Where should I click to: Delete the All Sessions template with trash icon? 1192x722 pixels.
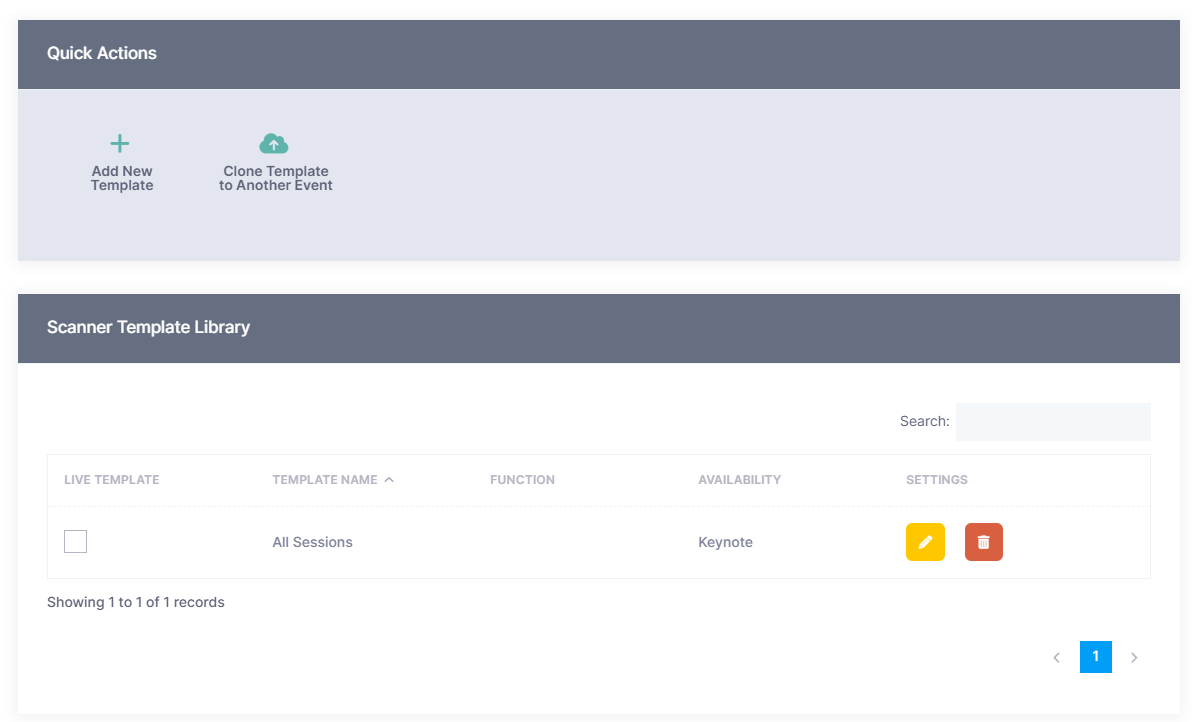point(983,542)
